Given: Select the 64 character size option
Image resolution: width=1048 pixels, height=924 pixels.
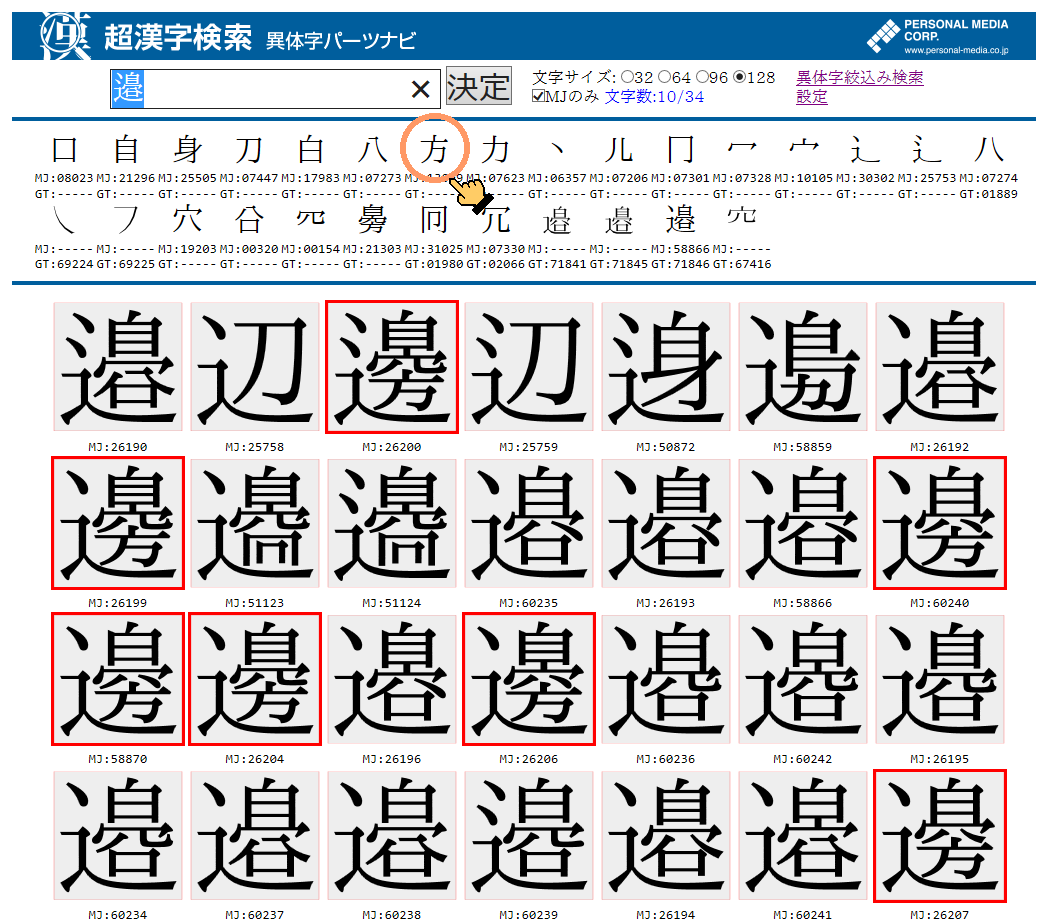Looking at the screenshot, I should (667, 76).
